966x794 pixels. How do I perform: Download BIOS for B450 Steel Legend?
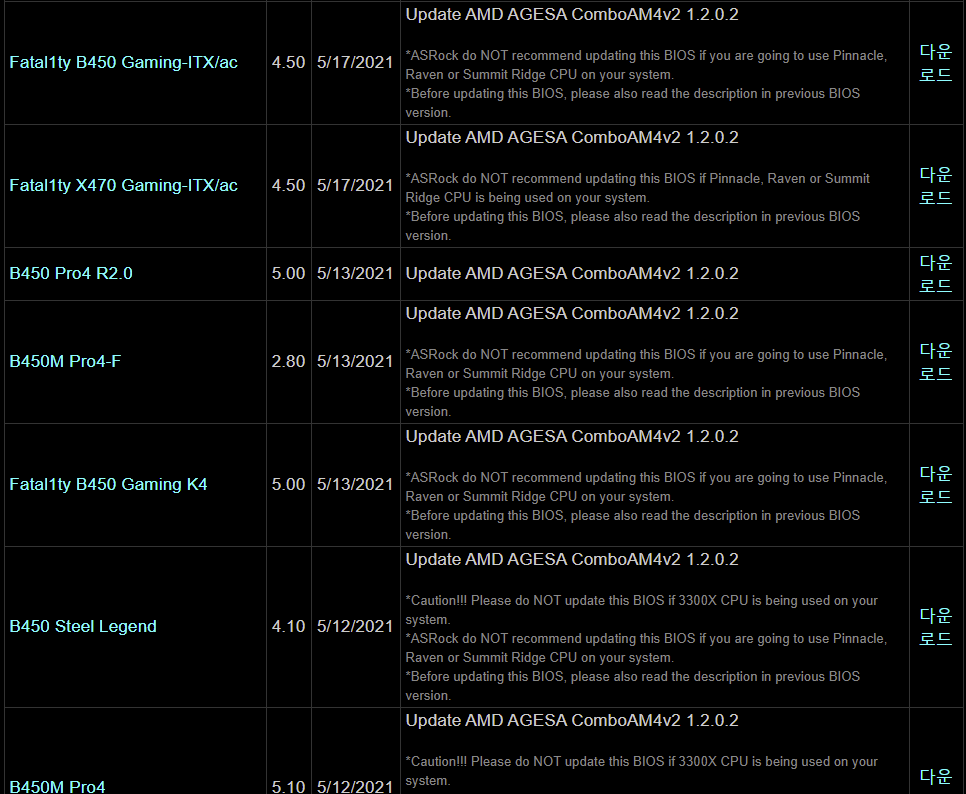[935, 627]
